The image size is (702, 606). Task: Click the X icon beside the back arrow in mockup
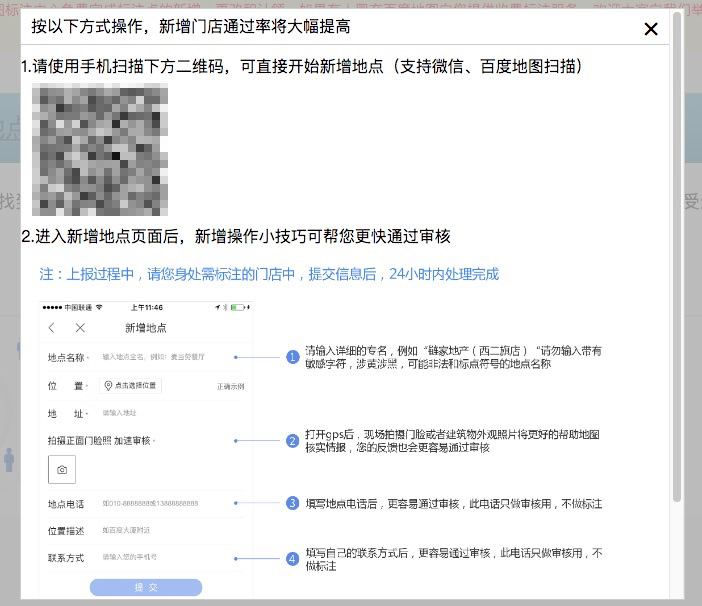click(x=80, y=328)
